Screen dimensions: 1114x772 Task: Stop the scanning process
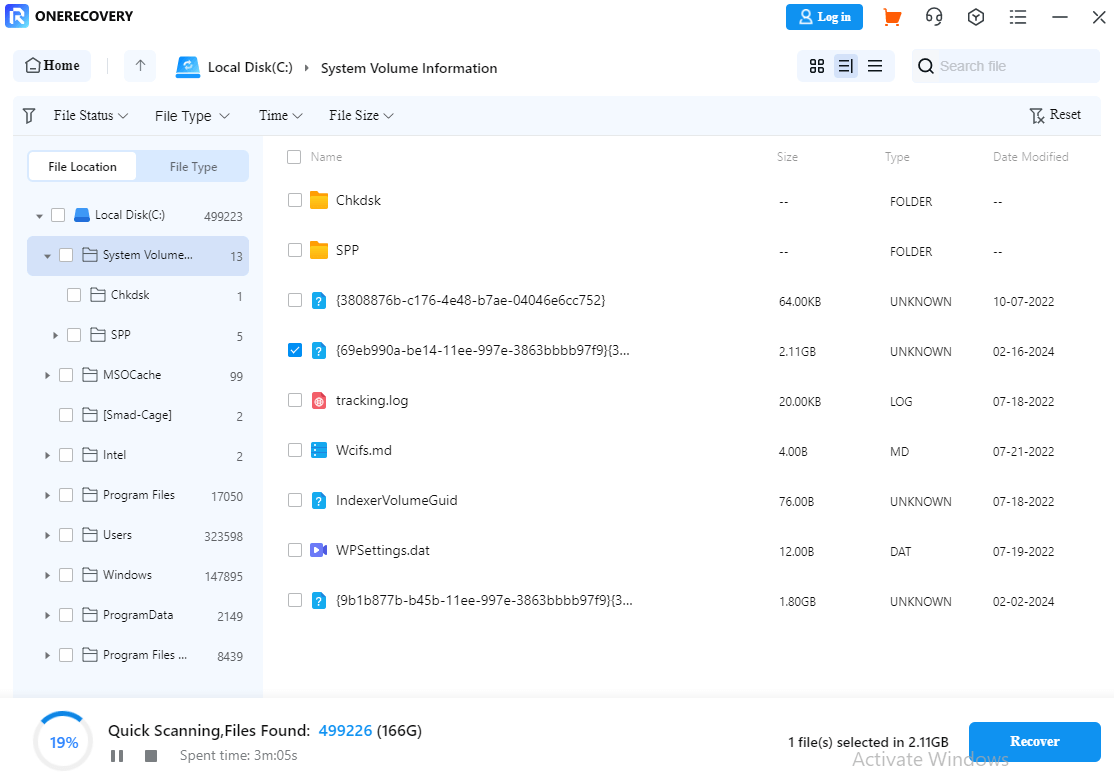pos(151,756)
